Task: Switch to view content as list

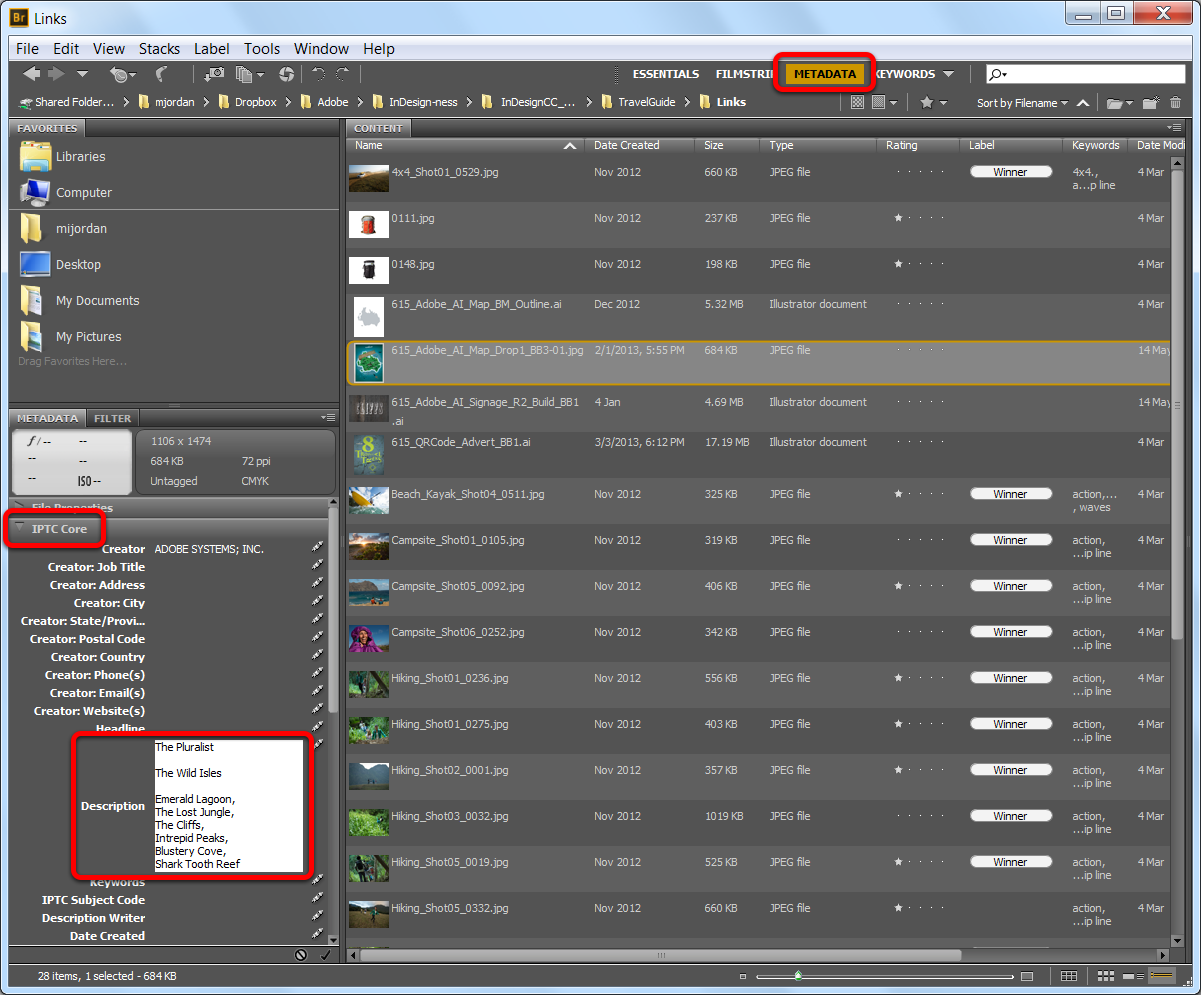Action: pos(1162,976)
